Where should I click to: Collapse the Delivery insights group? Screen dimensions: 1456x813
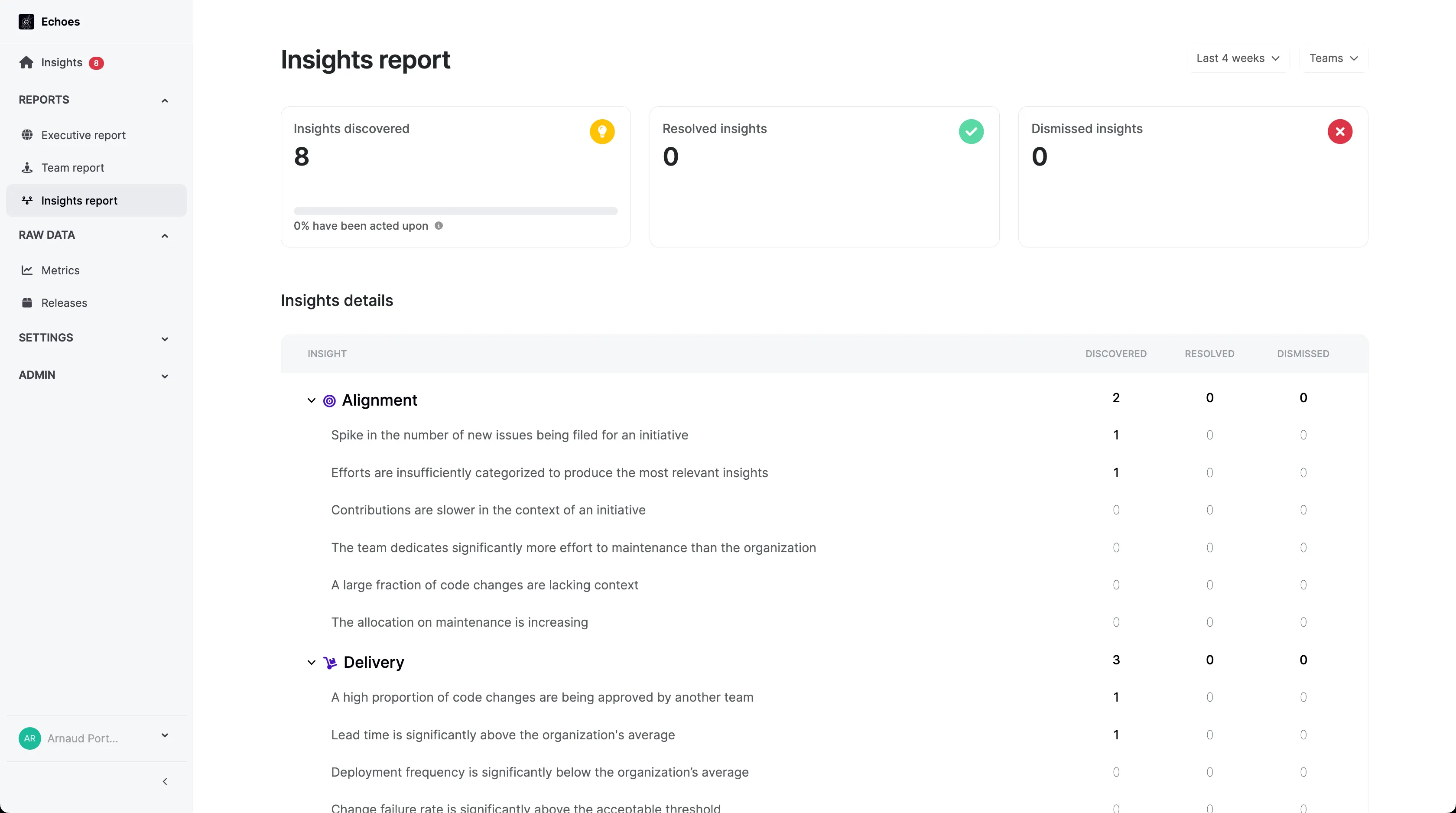tap(312, 662)
